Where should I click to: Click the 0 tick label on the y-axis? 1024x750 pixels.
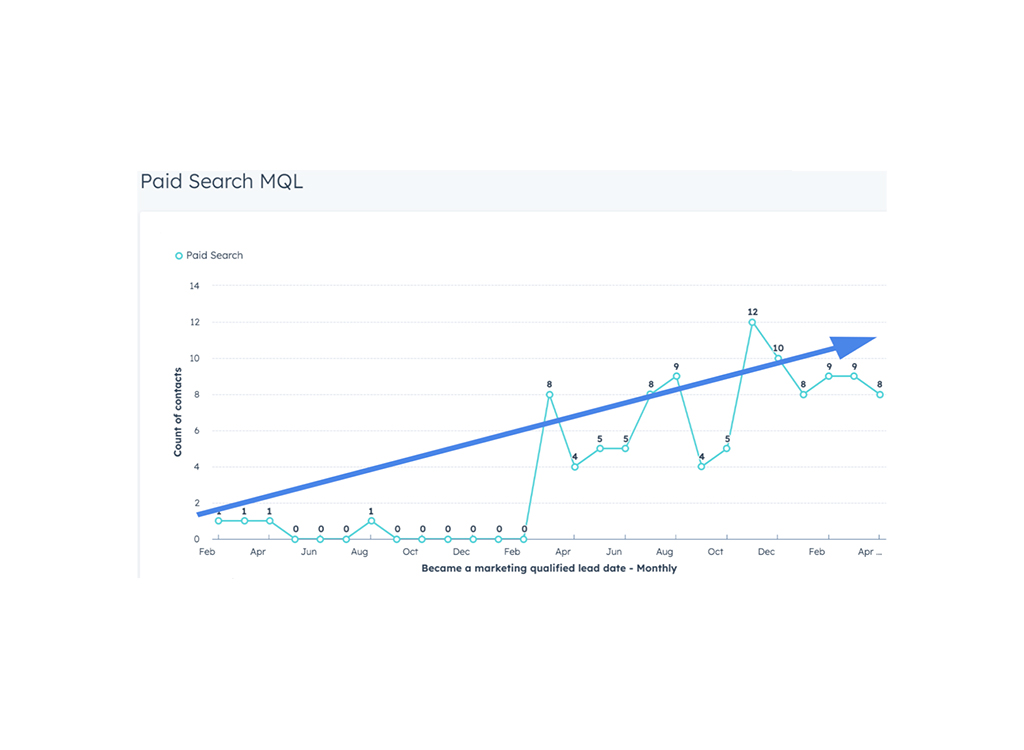click(196, 539)
